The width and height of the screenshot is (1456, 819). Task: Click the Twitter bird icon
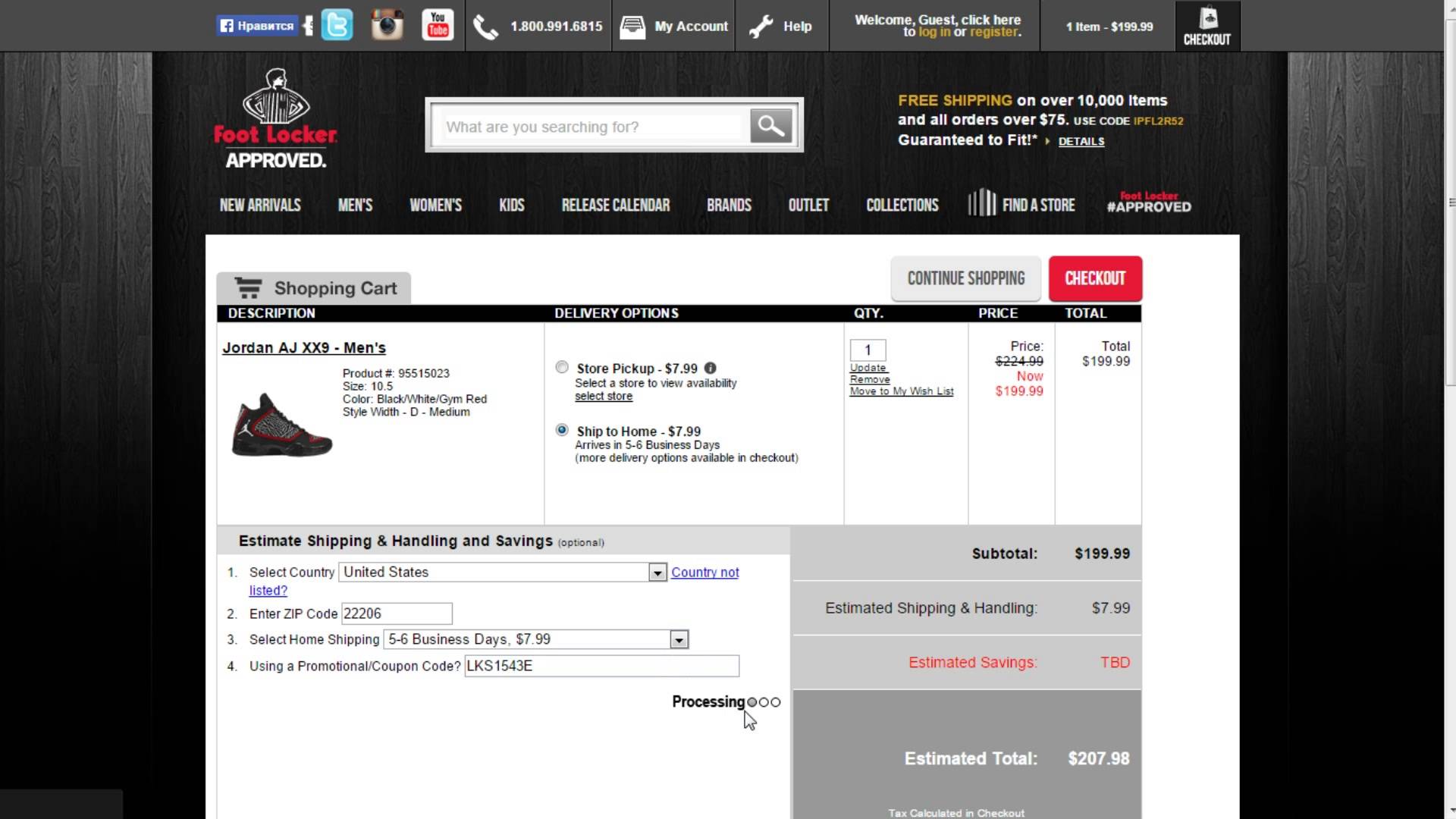pyautogui.click(x=337, y=26)
